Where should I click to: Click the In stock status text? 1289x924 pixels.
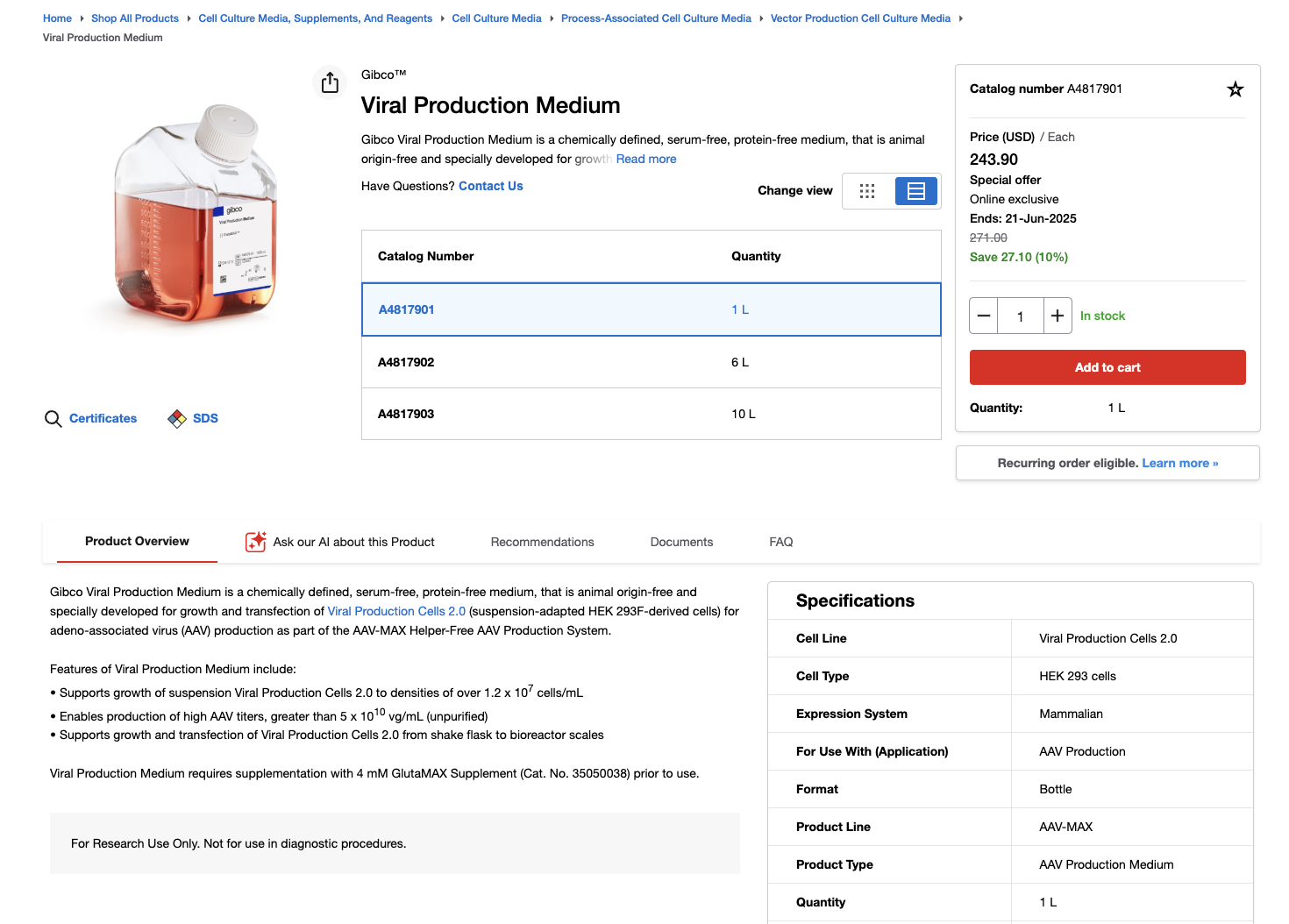(x=1102, y=316)
